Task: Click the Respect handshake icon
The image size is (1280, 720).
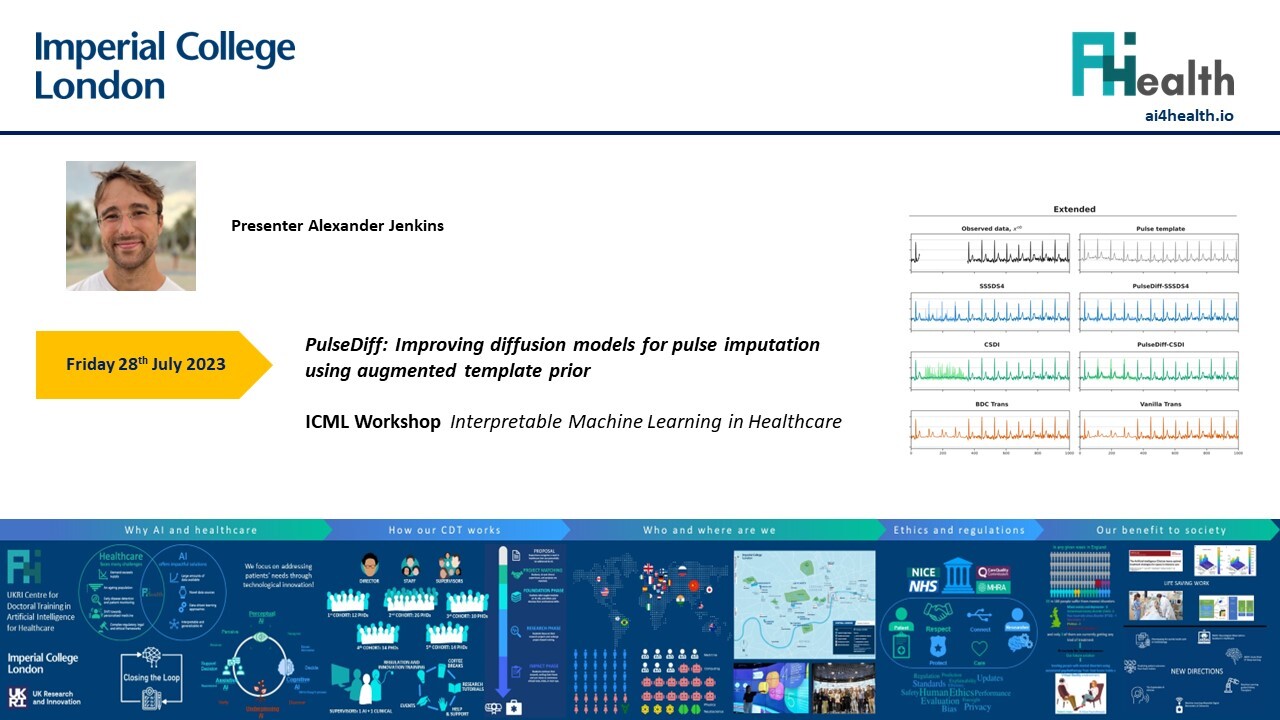Action: click(x=938, y=611)
